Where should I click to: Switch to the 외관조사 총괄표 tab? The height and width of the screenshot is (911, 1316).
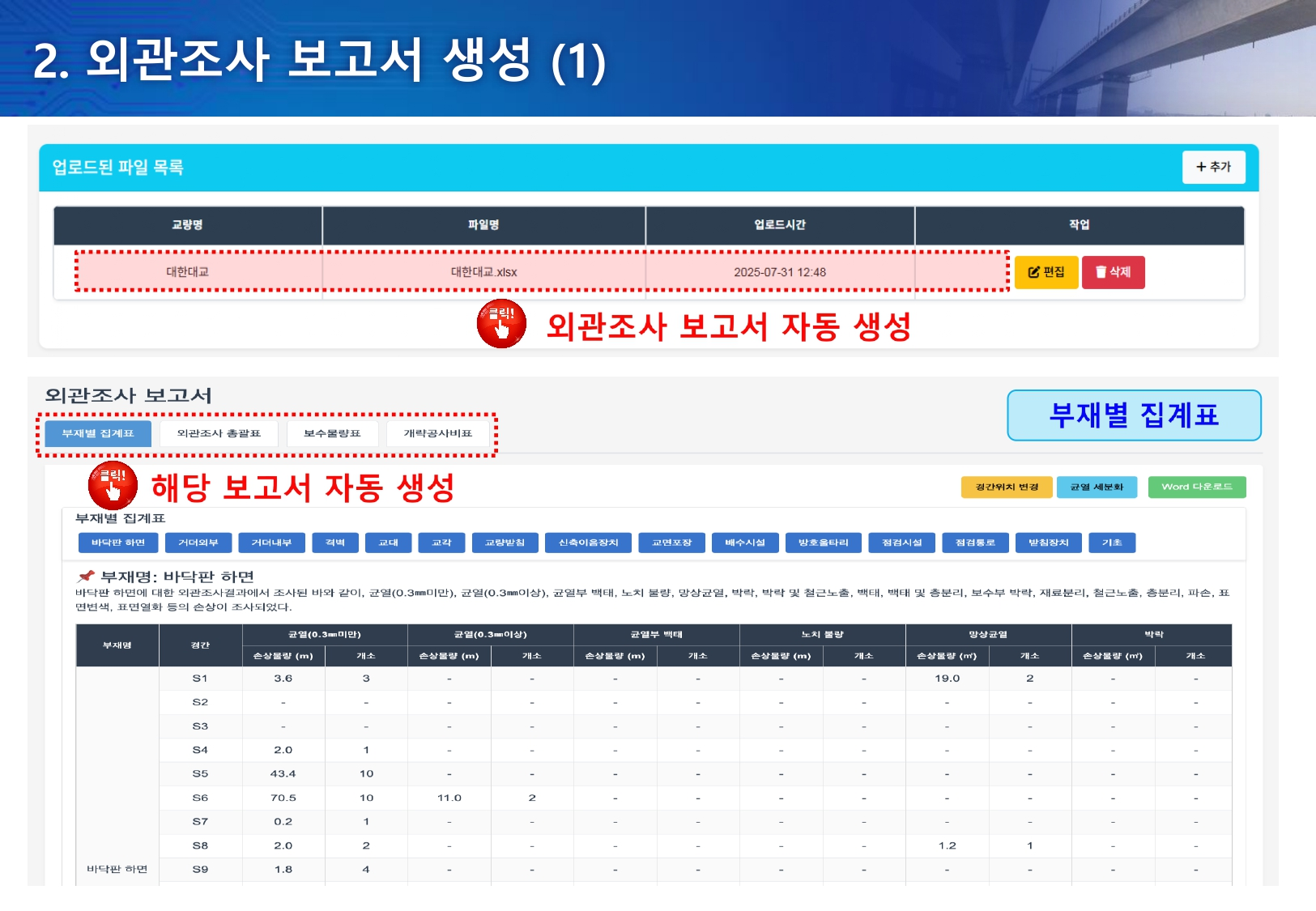click(x=219, y=433)
